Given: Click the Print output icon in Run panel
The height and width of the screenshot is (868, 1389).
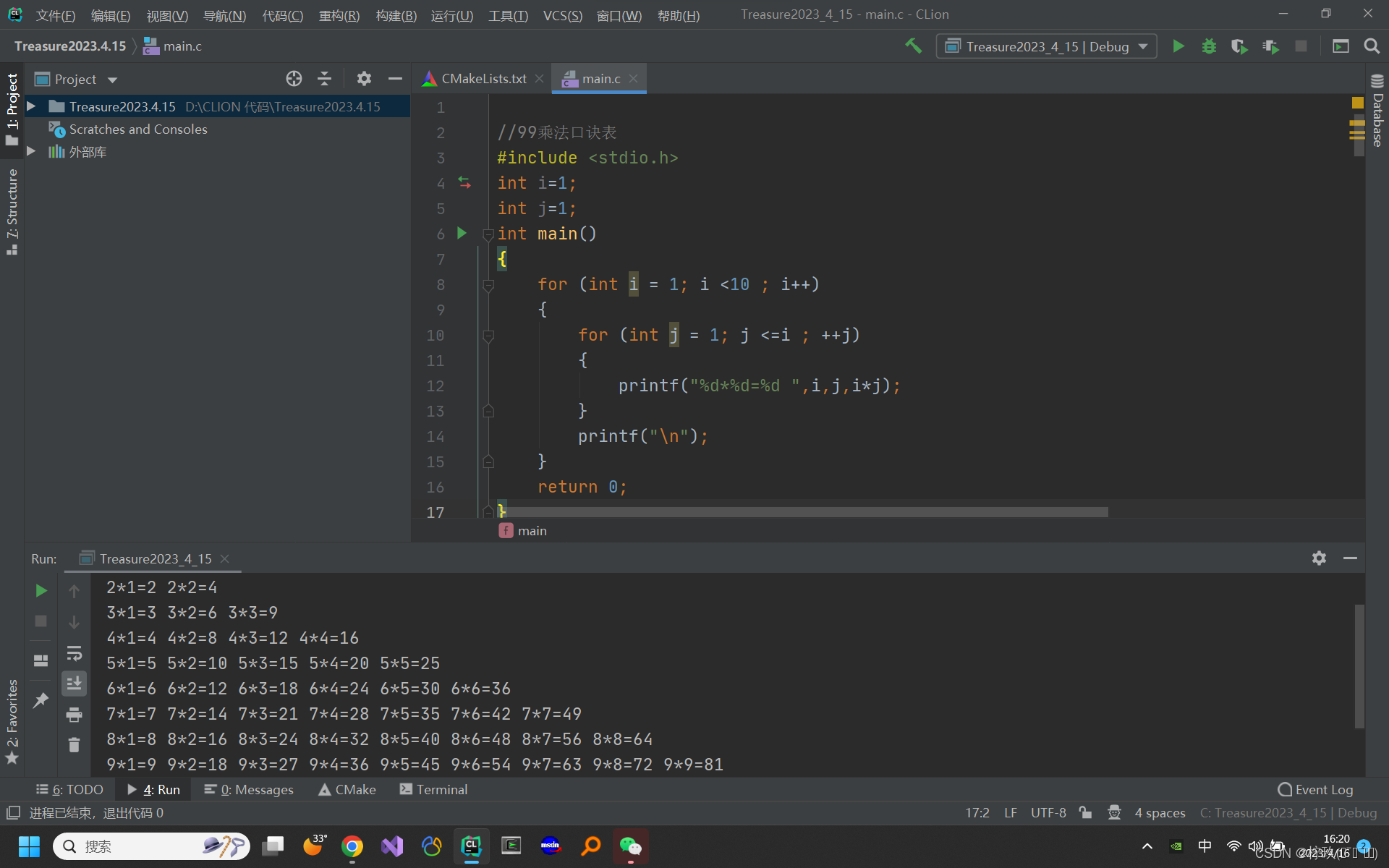Looking at the screenshot, I should [x=74, y=715].
